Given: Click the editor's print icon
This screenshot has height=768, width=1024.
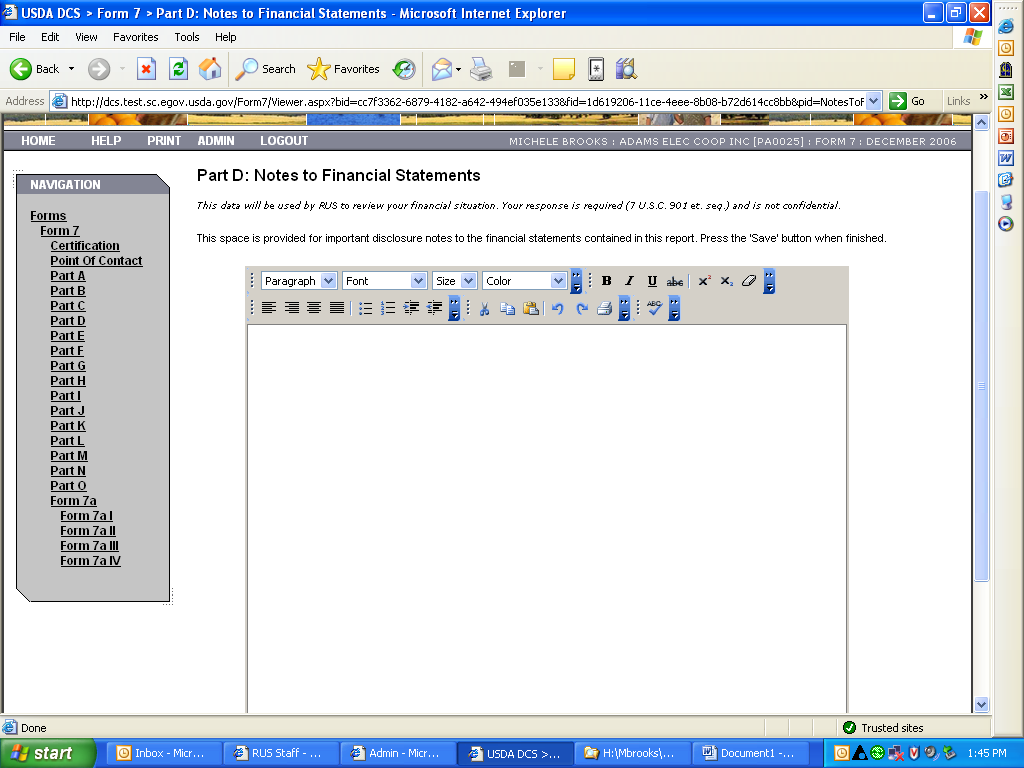Looking at the screenshot, I should coord(604,308).
